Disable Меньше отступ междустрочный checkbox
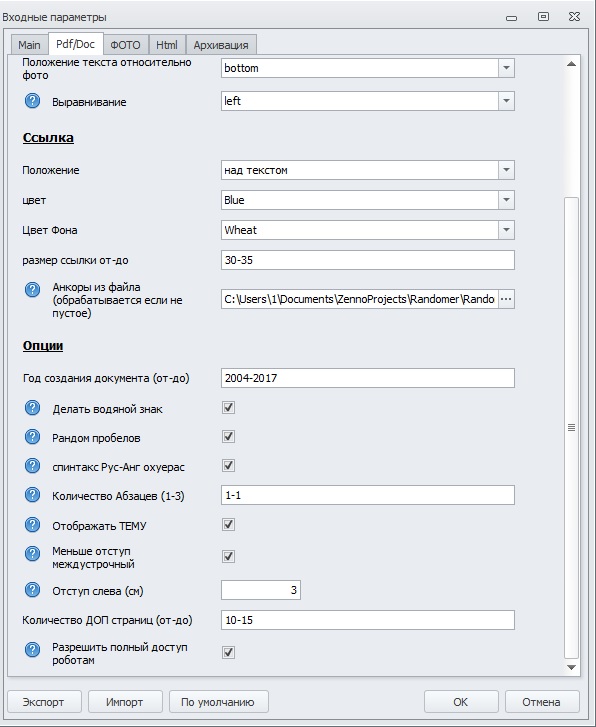Screen dimensions: 596x727 click(228, 556)
